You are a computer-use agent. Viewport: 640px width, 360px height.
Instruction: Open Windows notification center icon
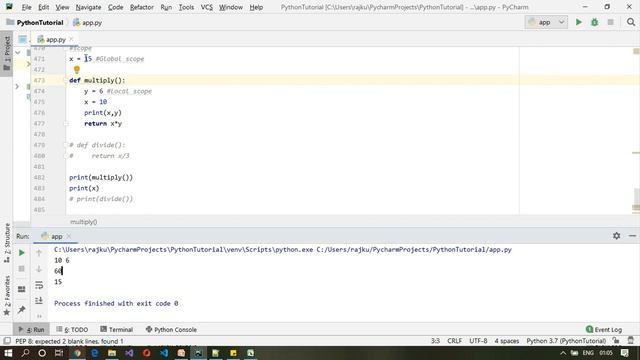click(x=624, y=353)
